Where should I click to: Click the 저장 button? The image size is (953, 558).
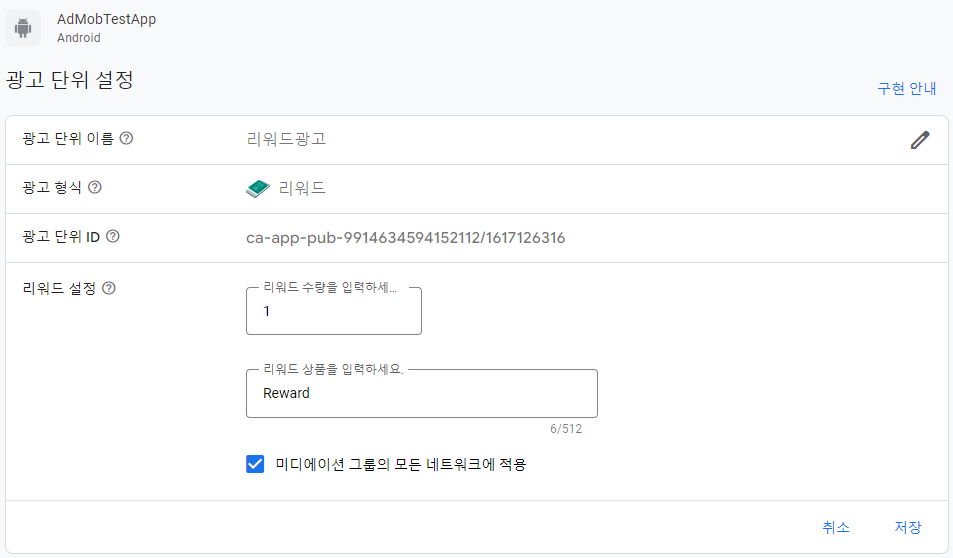tap(907, 527)
